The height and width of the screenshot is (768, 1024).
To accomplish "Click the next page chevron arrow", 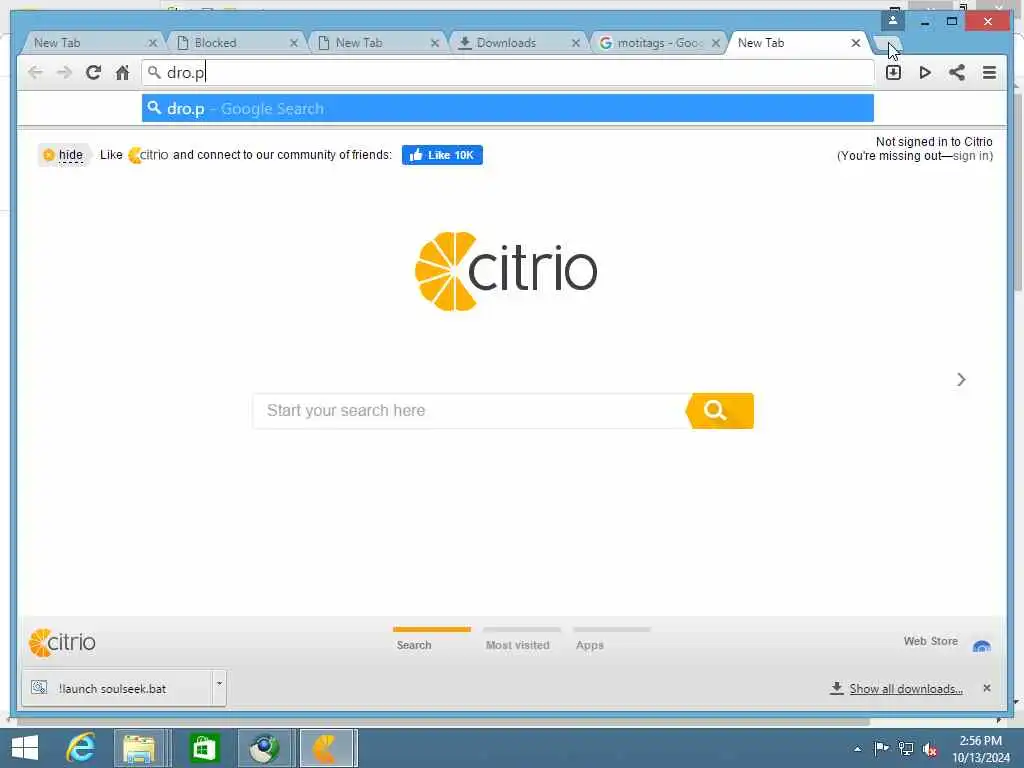I will click(x=961, y=379).
